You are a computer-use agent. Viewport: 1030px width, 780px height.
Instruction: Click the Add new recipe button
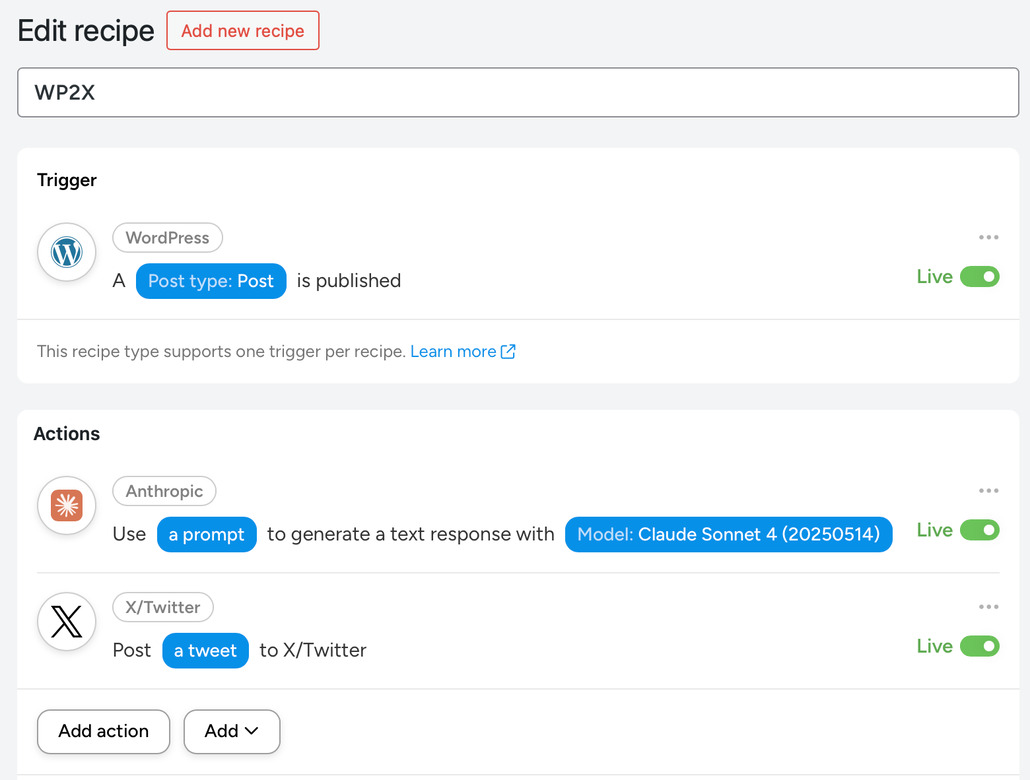pos(243,31)
